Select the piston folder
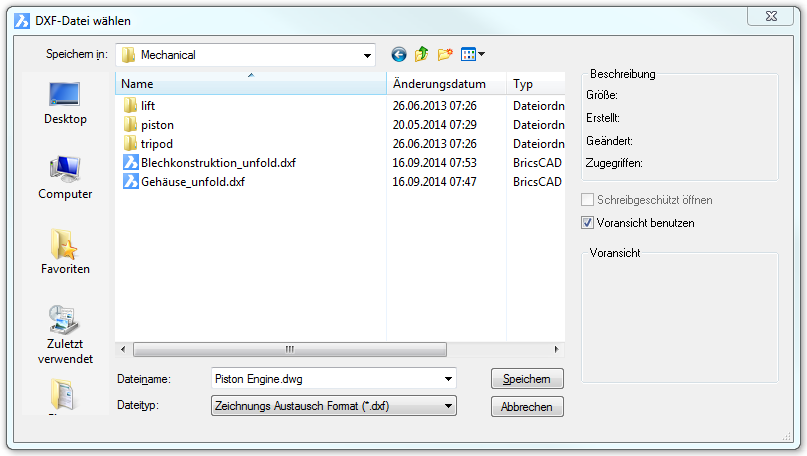The width and height of the screenshot is (807, 456). click(157, 125)
